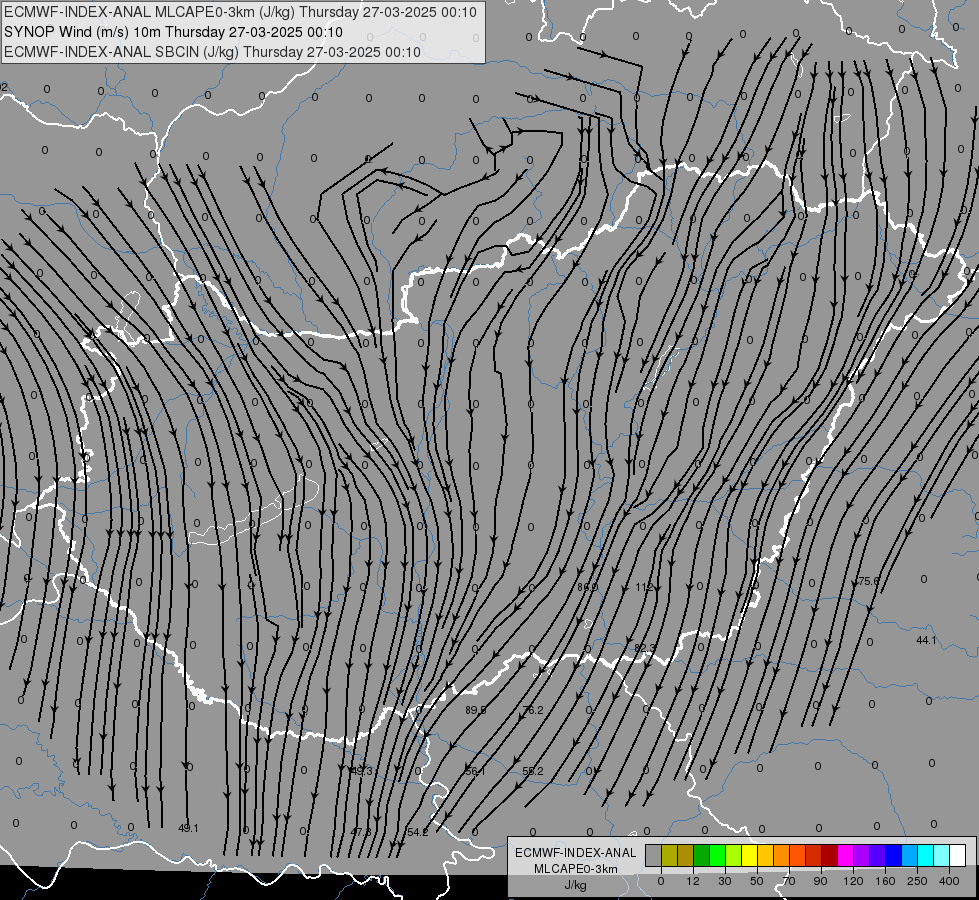Image resolution: width=979 pixels, height=900 pixels.
Task: Click the map data value 49.3
Action: [x=362, y=771]
